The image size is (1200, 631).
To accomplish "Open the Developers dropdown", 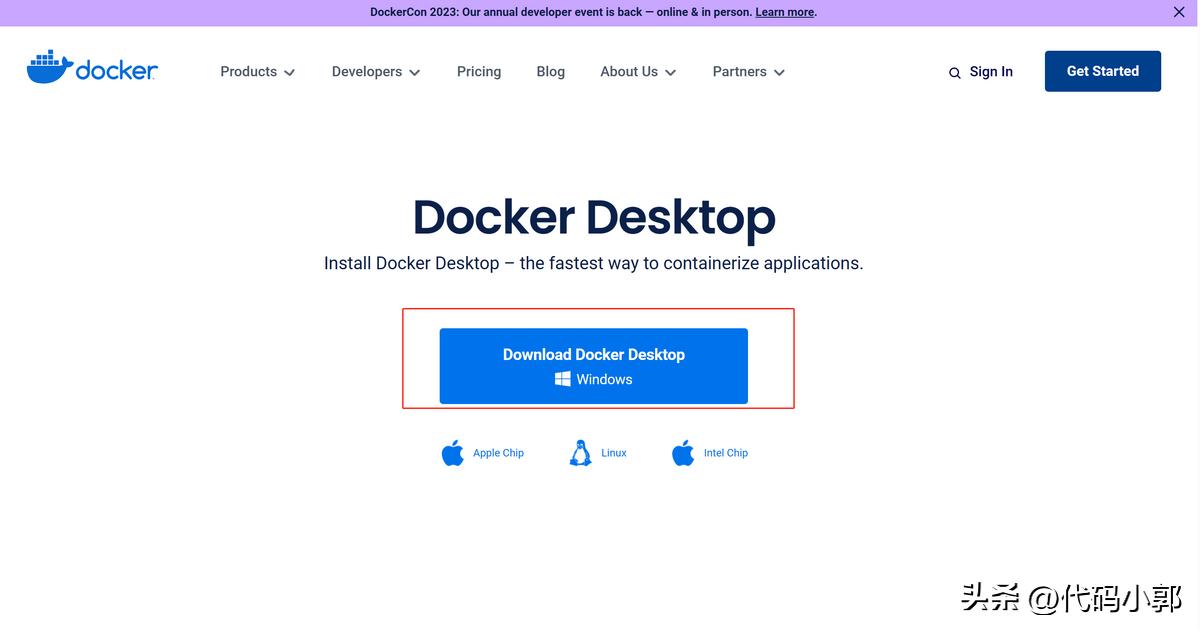I will pos(375,71).
